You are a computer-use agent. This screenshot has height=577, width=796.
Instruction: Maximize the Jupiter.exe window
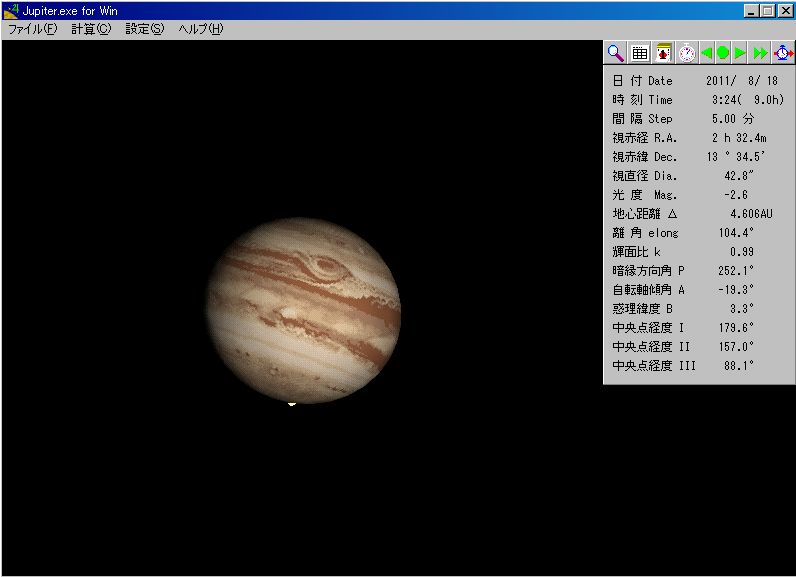click(768, 11)
